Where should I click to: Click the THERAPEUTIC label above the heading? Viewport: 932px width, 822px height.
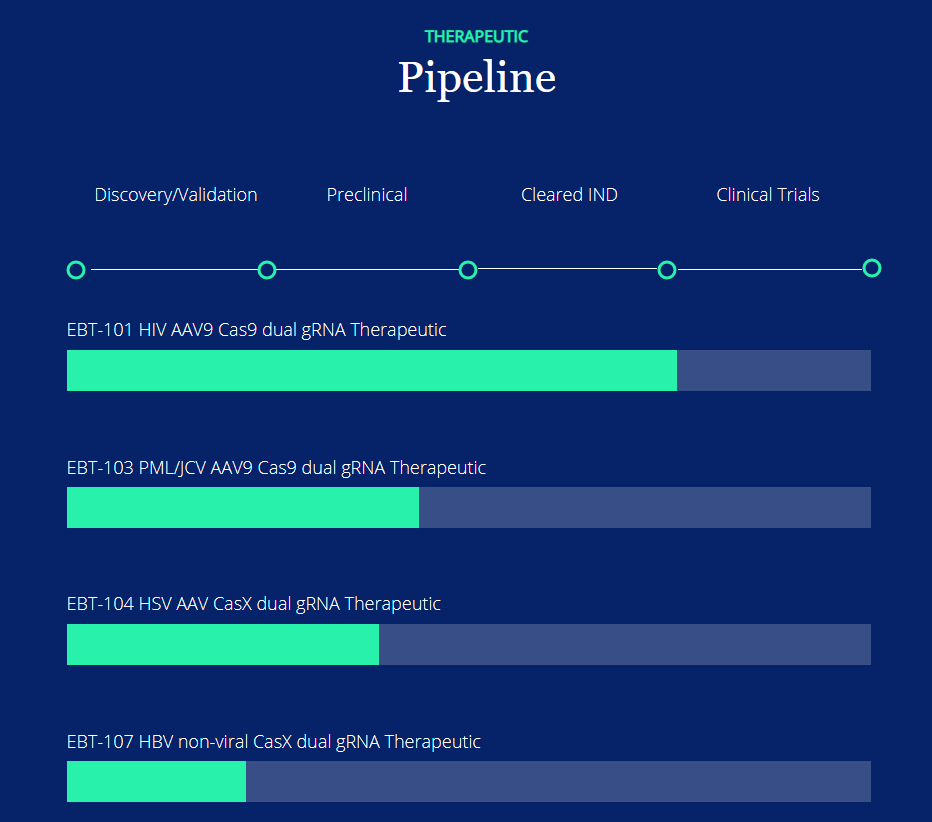476,36
